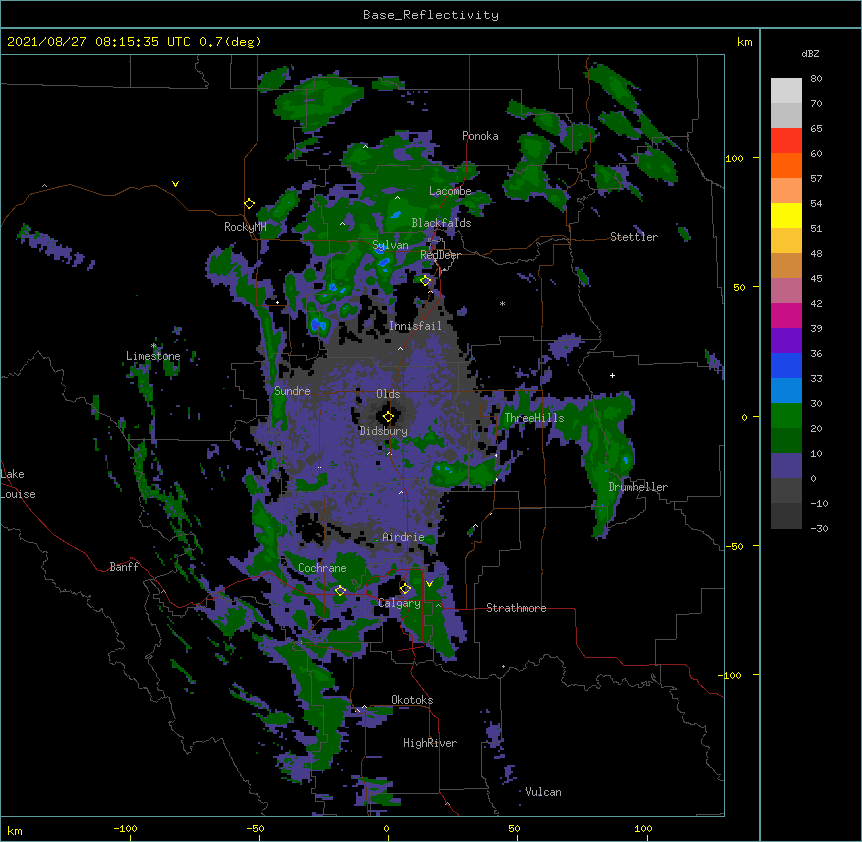
Task: Pick the magenta swatch in the dBZ legend
Action: tap(786, 315)
